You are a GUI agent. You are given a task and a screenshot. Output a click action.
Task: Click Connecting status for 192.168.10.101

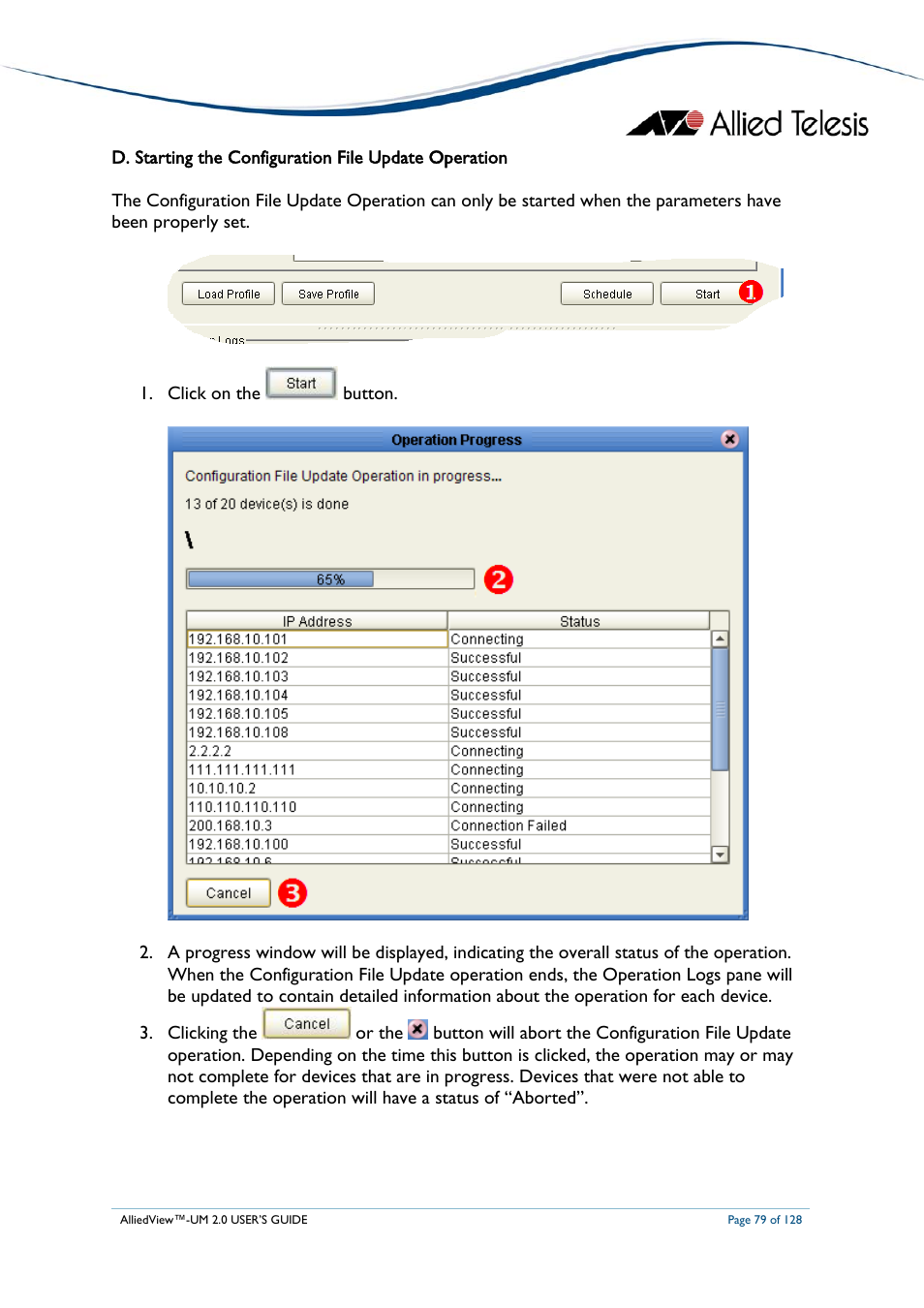coord(579,639)
